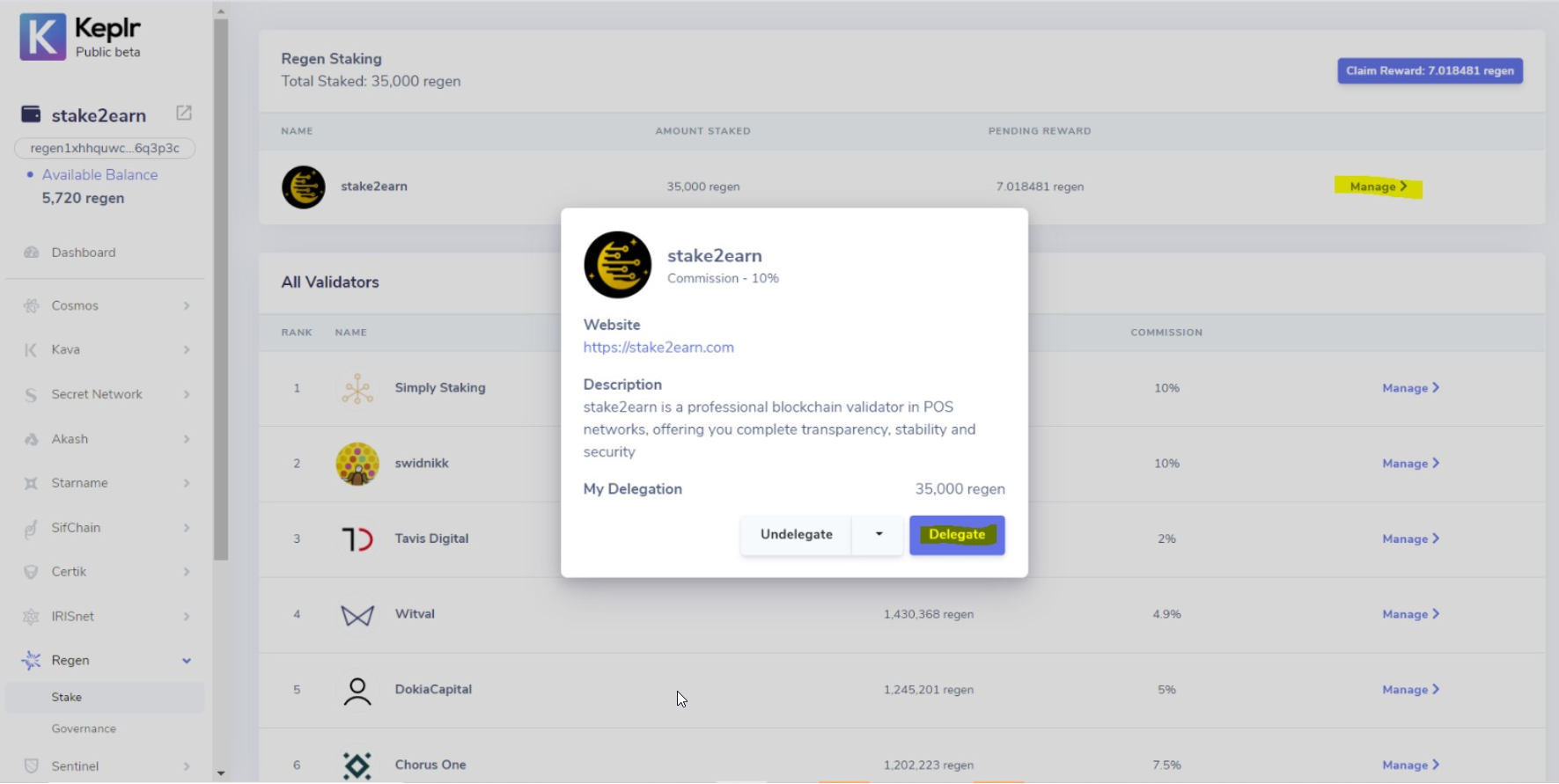
Task: Click the sidebar vertical scrollbar thumb
Action: (221, 290)
